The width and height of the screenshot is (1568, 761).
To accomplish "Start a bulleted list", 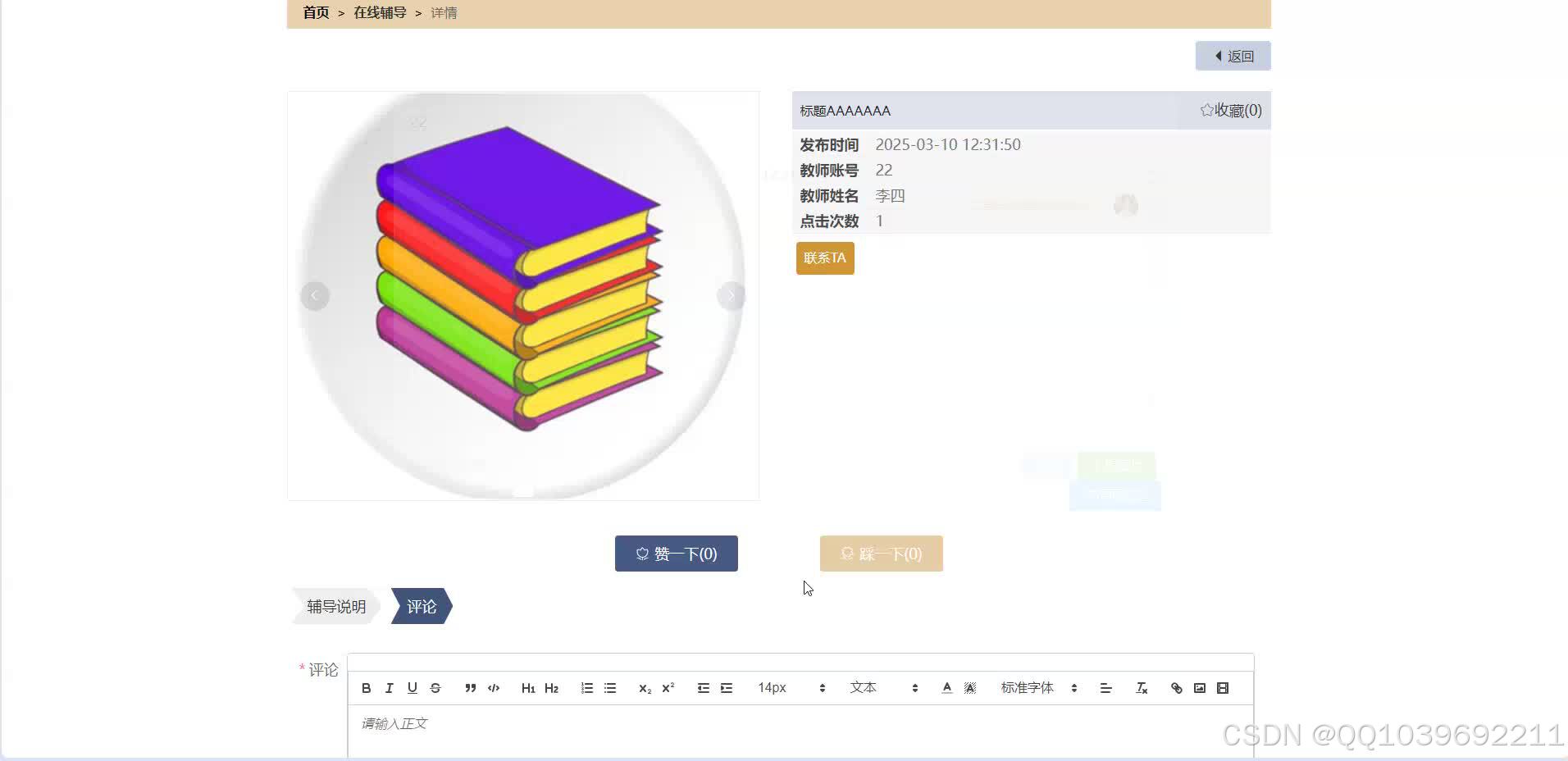I will point(610,688).
